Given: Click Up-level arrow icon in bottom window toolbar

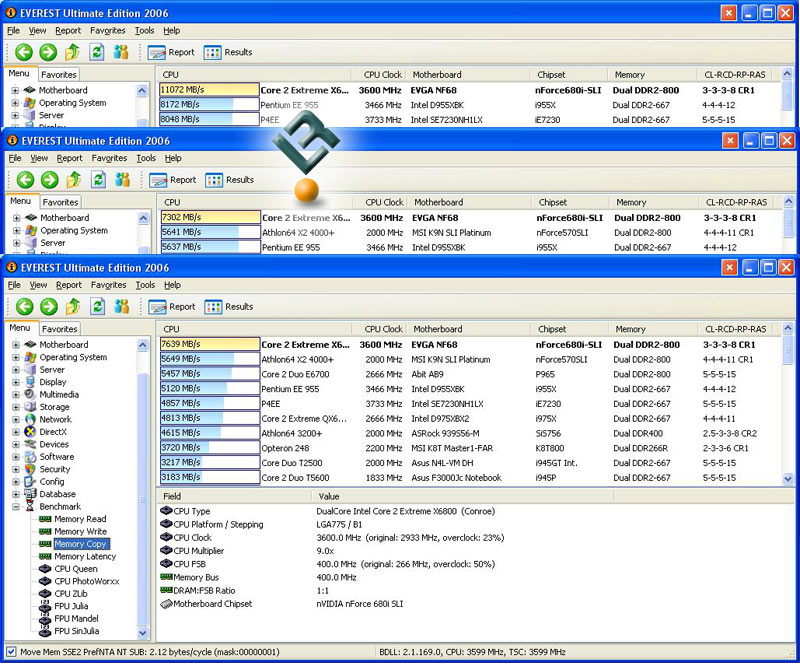Looking at the screenshot, I should pyautogui.click(x=73, y=306).
